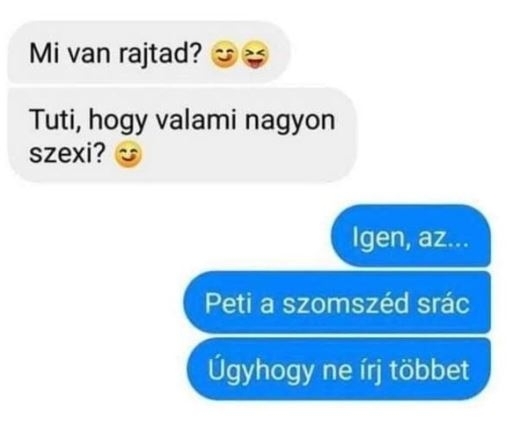Click the word 'szomszéd' in the blue message
This screenshot has width=513, height=447.
pyautogui.click(x=346, y=303)
